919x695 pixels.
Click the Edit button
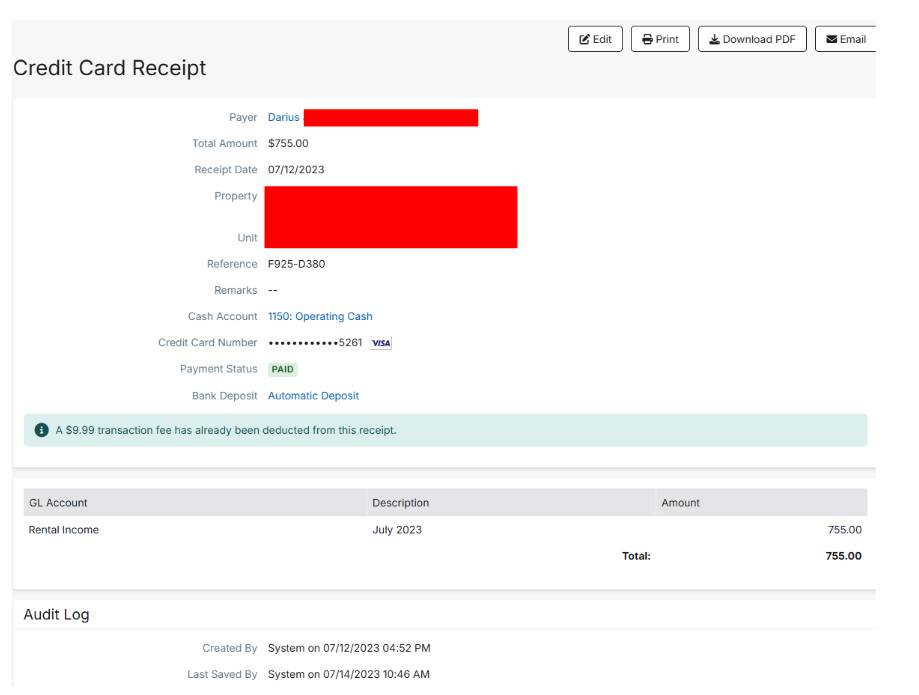point(595,39)
